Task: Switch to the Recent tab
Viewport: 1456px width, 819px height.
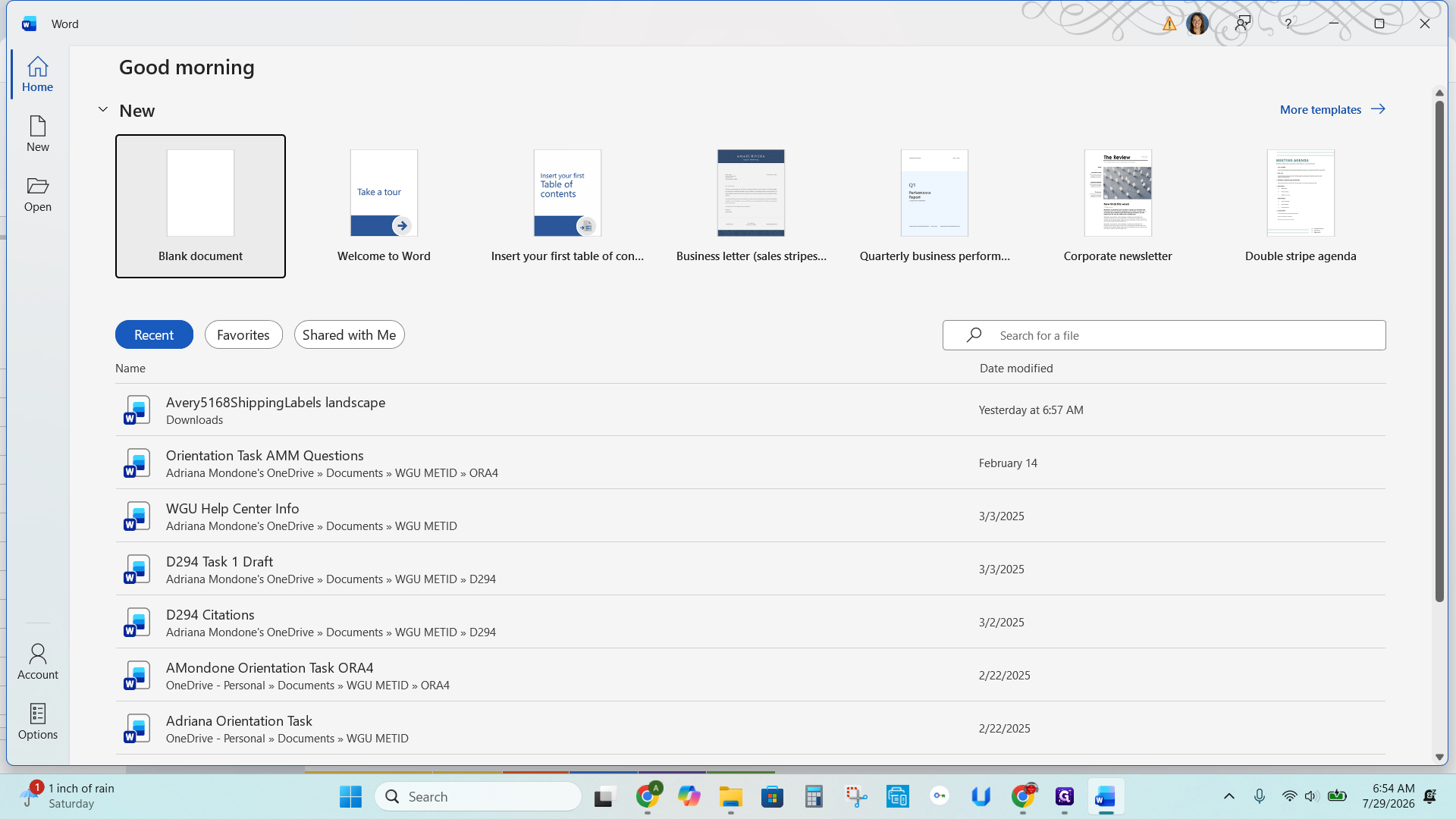Action: click(x=154, y=334)
